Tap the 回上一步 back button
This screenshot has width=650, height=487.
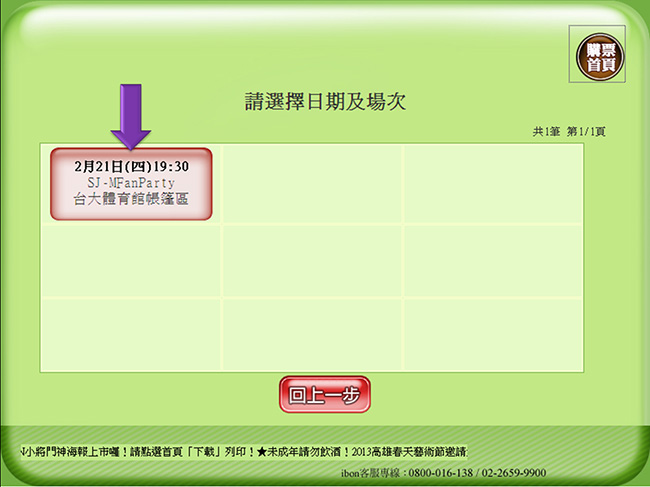(325, 395)
